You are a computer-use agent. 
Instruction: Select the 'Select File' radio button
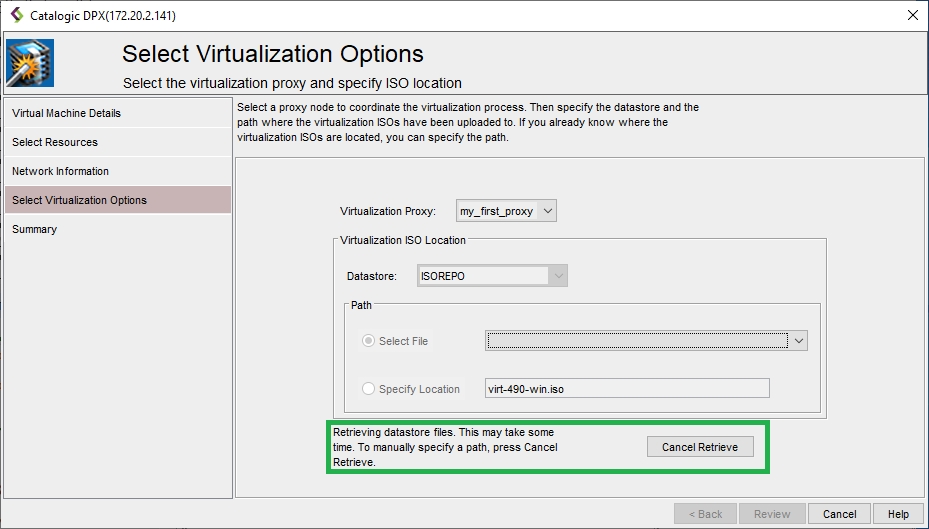click(x=369, y=341)
